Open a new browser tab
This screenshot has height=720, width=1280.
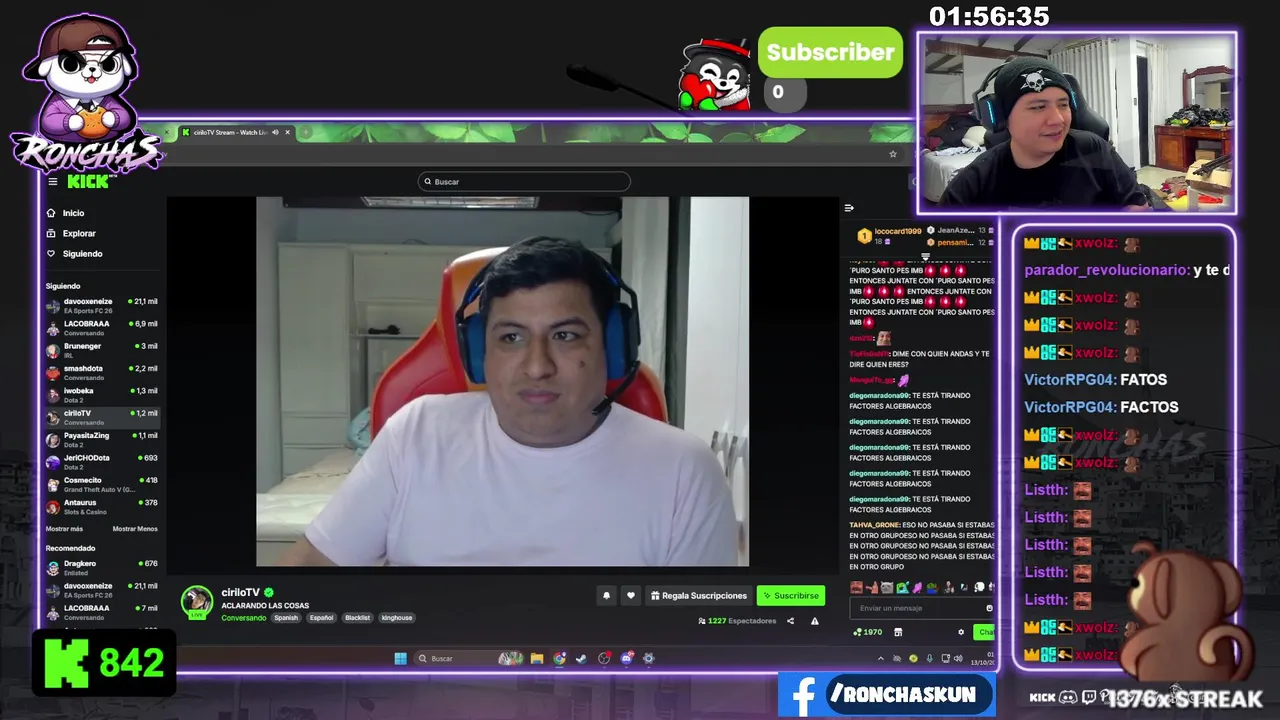click(306, 132)
